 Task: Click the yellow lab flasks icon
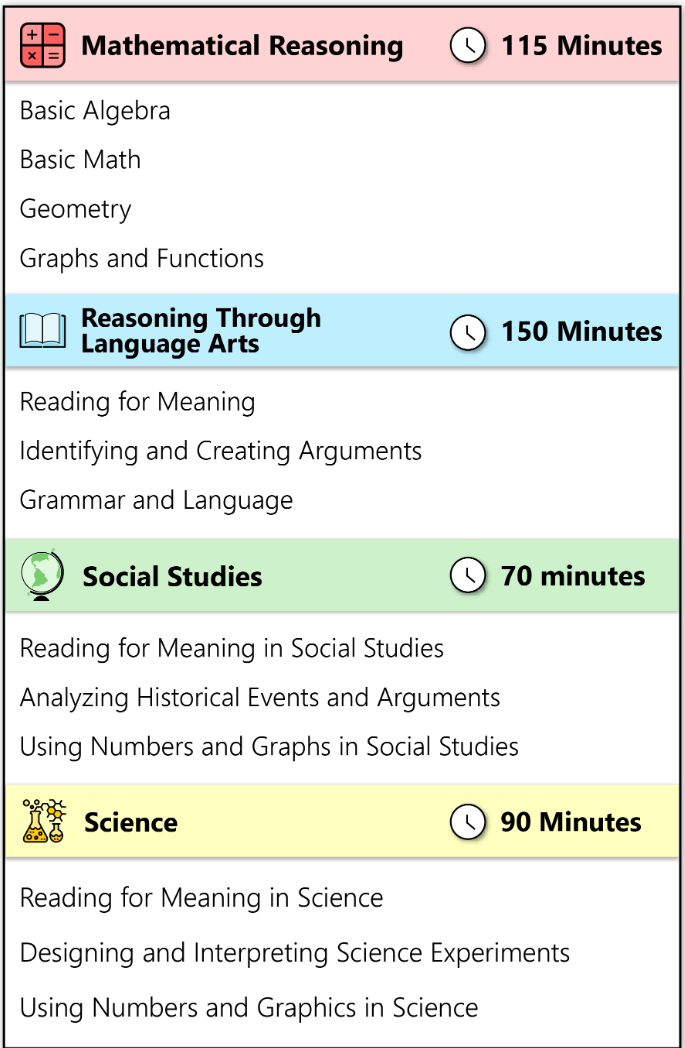click(44, 821)
